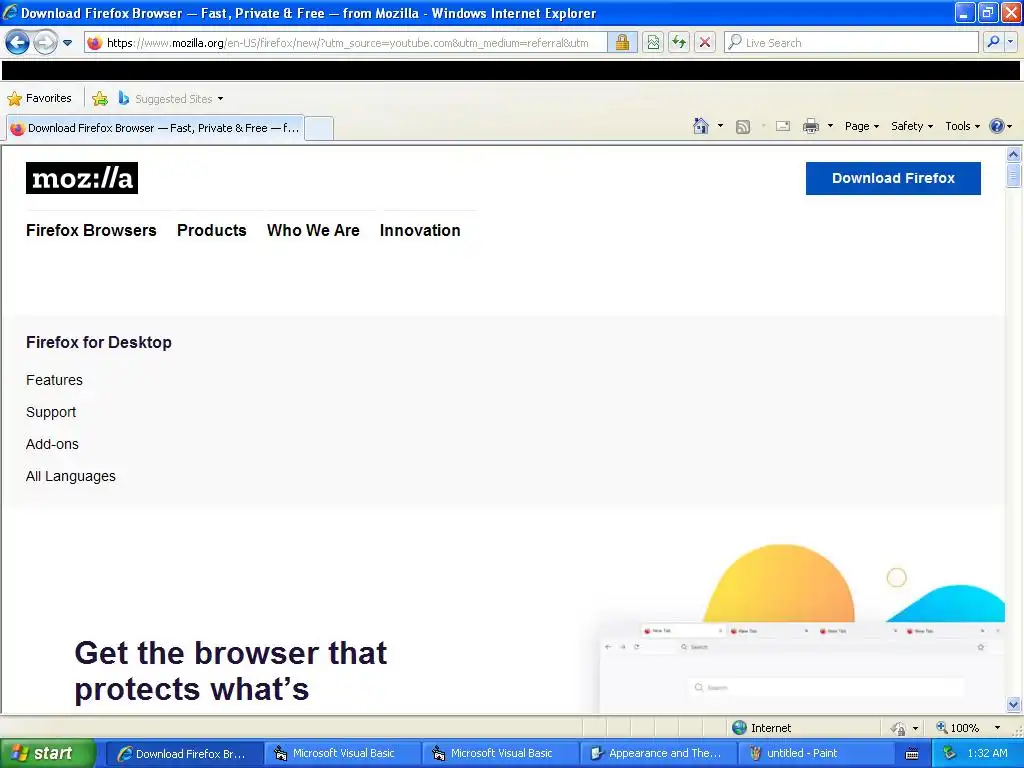1024x768 pixels.
Task: Click the security lock icon in address bar
Action: (x=622, y=43)
